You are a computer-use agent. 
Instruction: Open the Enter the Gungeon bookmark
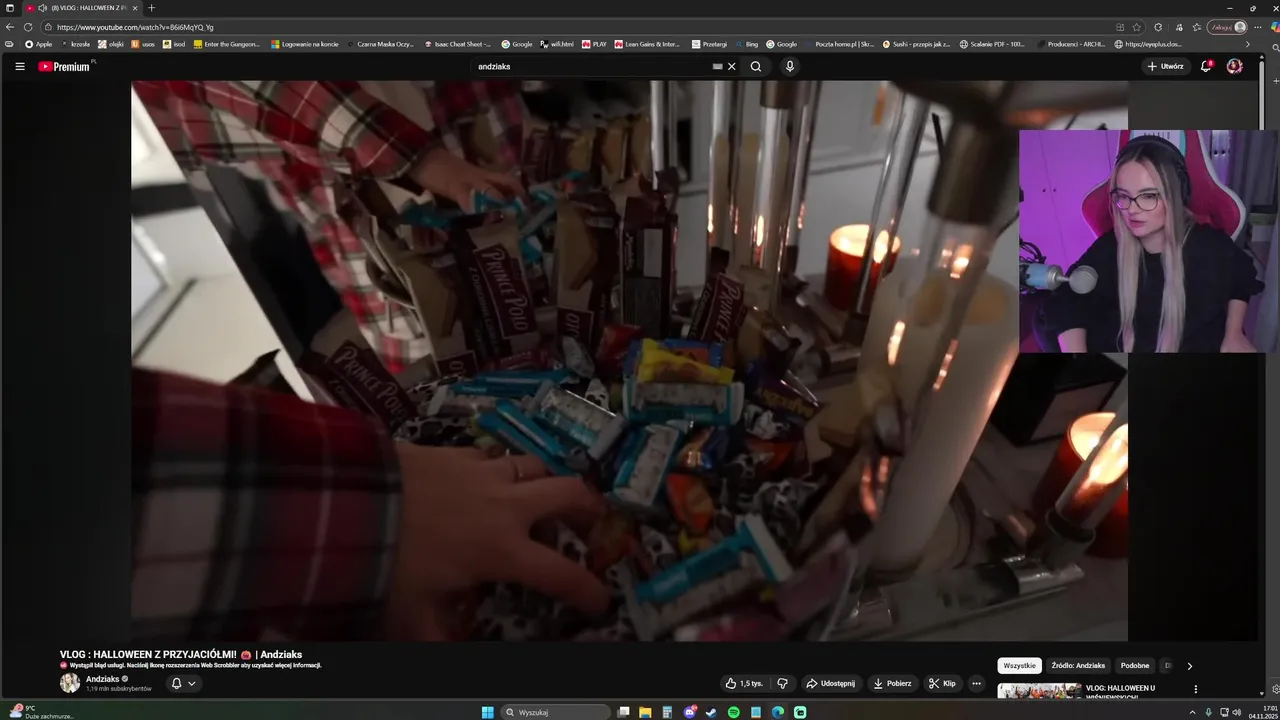pos(227,44)
